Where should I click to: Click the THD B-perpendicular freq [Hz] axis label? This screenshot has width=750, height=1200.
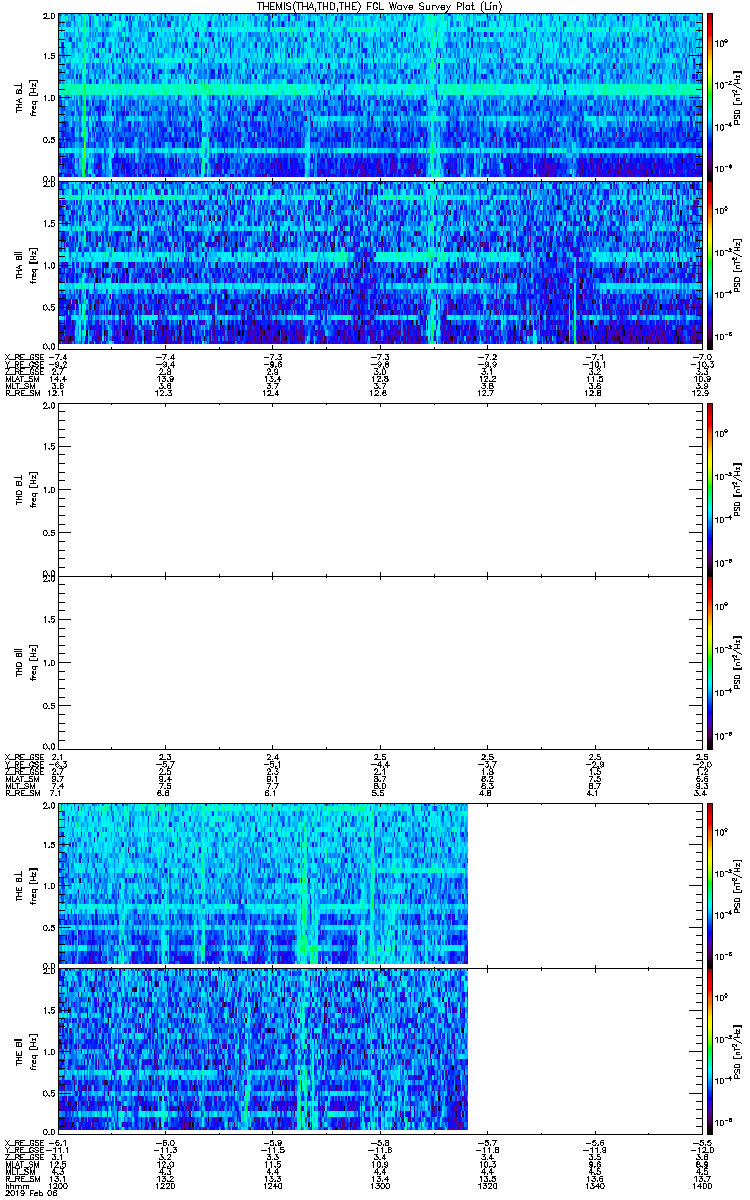coord(32,490)
